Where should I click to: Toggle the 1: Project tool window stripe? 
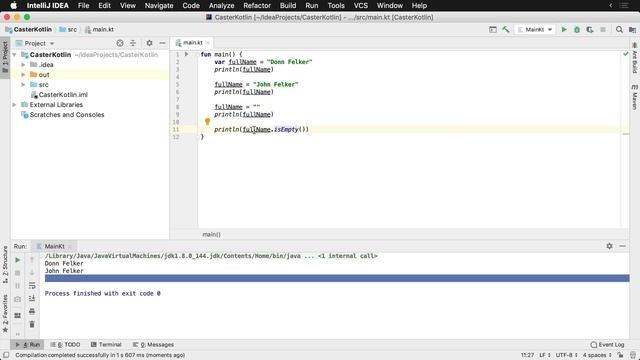[5, 57]
